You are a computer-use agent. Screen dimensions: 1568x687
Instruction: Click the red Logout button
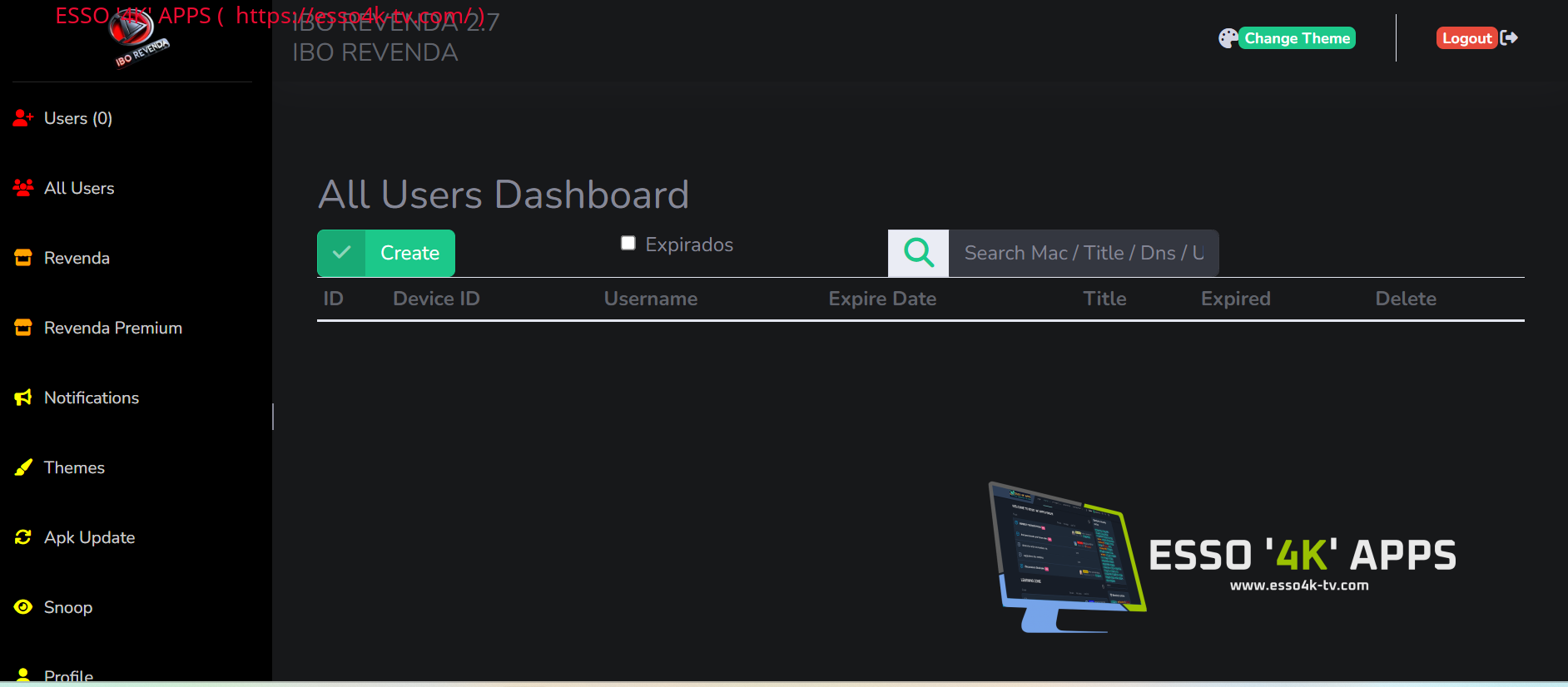click(1466, 38)
